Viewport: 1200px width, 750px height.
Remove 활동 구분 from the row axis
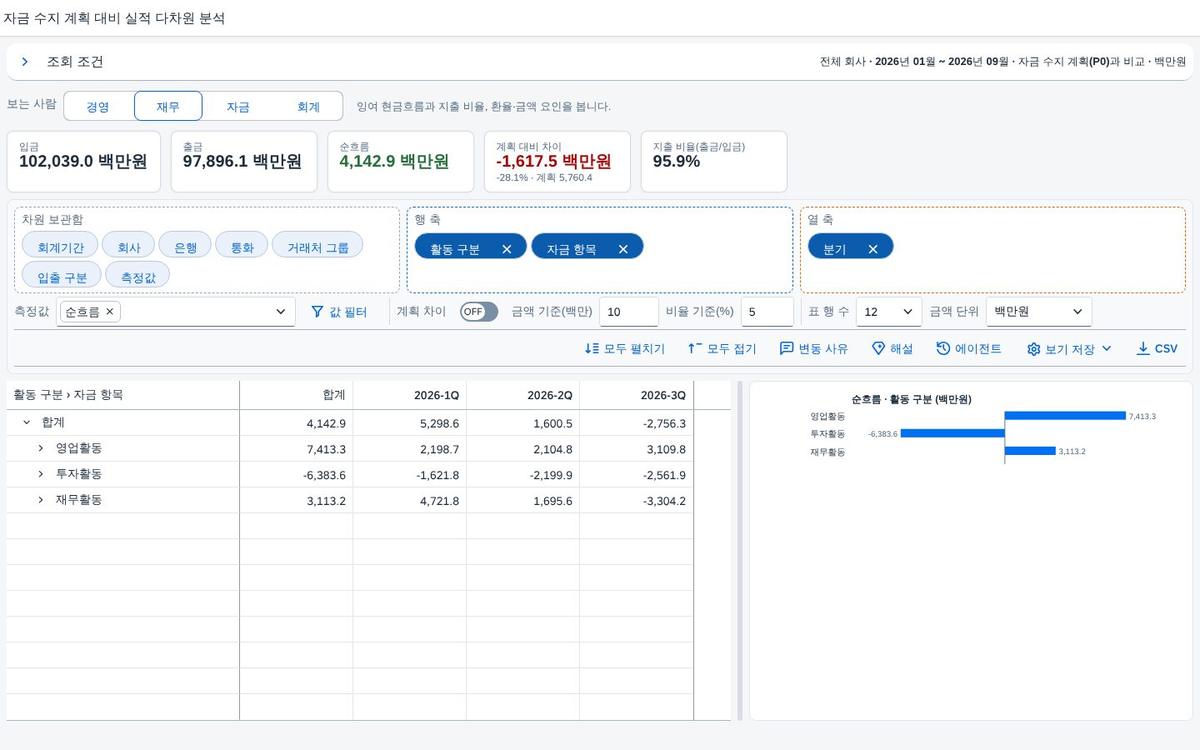click(x=507, y=249)
